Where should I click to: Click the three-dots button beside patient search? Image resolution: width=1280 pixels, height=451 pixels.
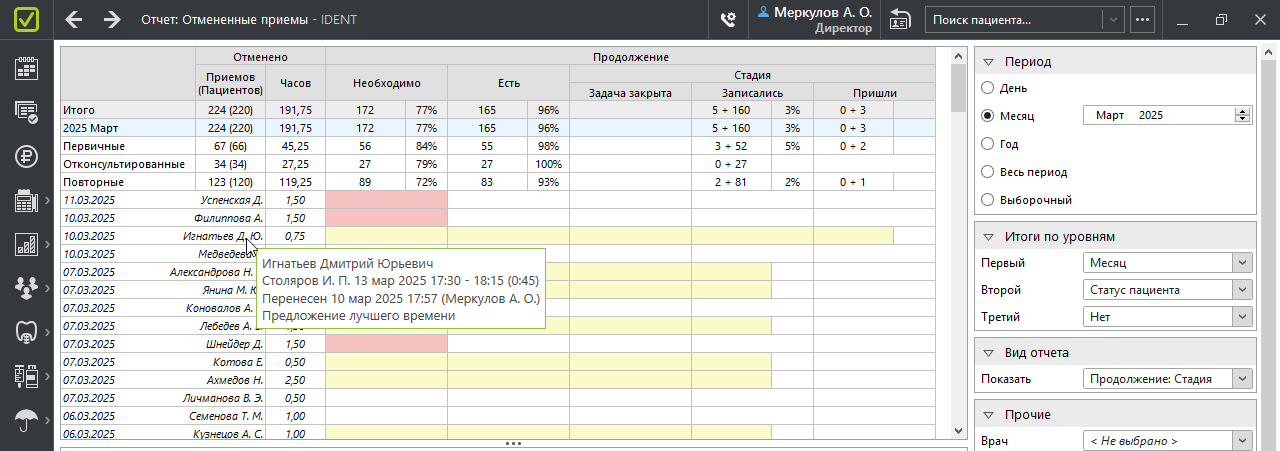1143,19
